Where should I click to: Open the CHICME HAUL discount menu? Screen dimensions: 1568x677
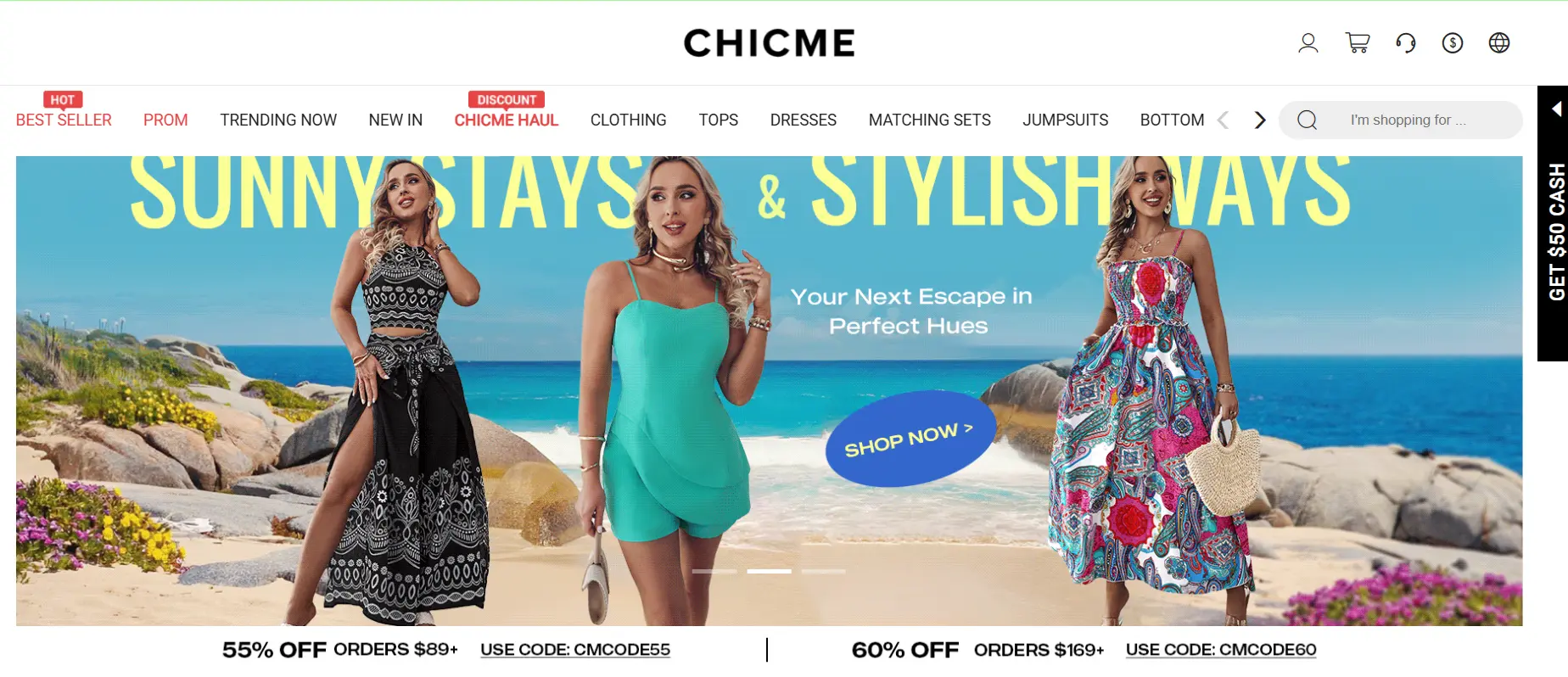click(507, 120)
